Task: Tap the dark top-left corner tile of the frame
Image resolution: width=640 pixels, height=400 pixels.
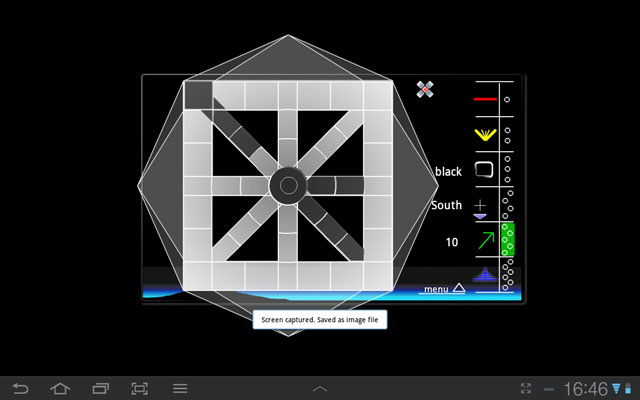Action: [x=198, y=95]
